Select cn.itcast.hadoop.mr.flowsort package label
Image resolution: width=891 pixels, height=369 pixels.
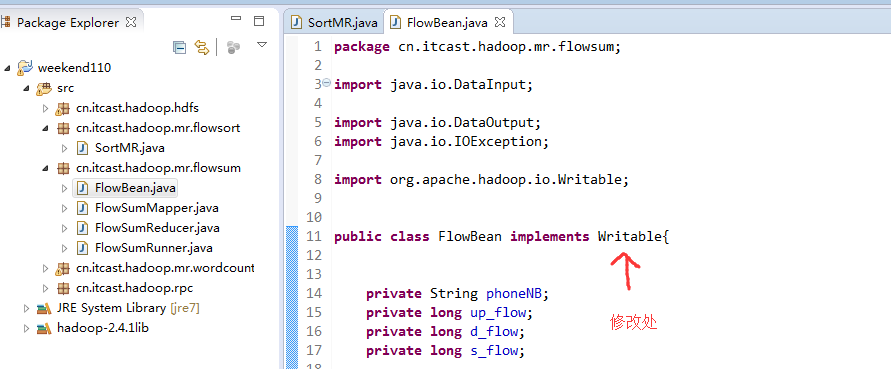(157, 128)
